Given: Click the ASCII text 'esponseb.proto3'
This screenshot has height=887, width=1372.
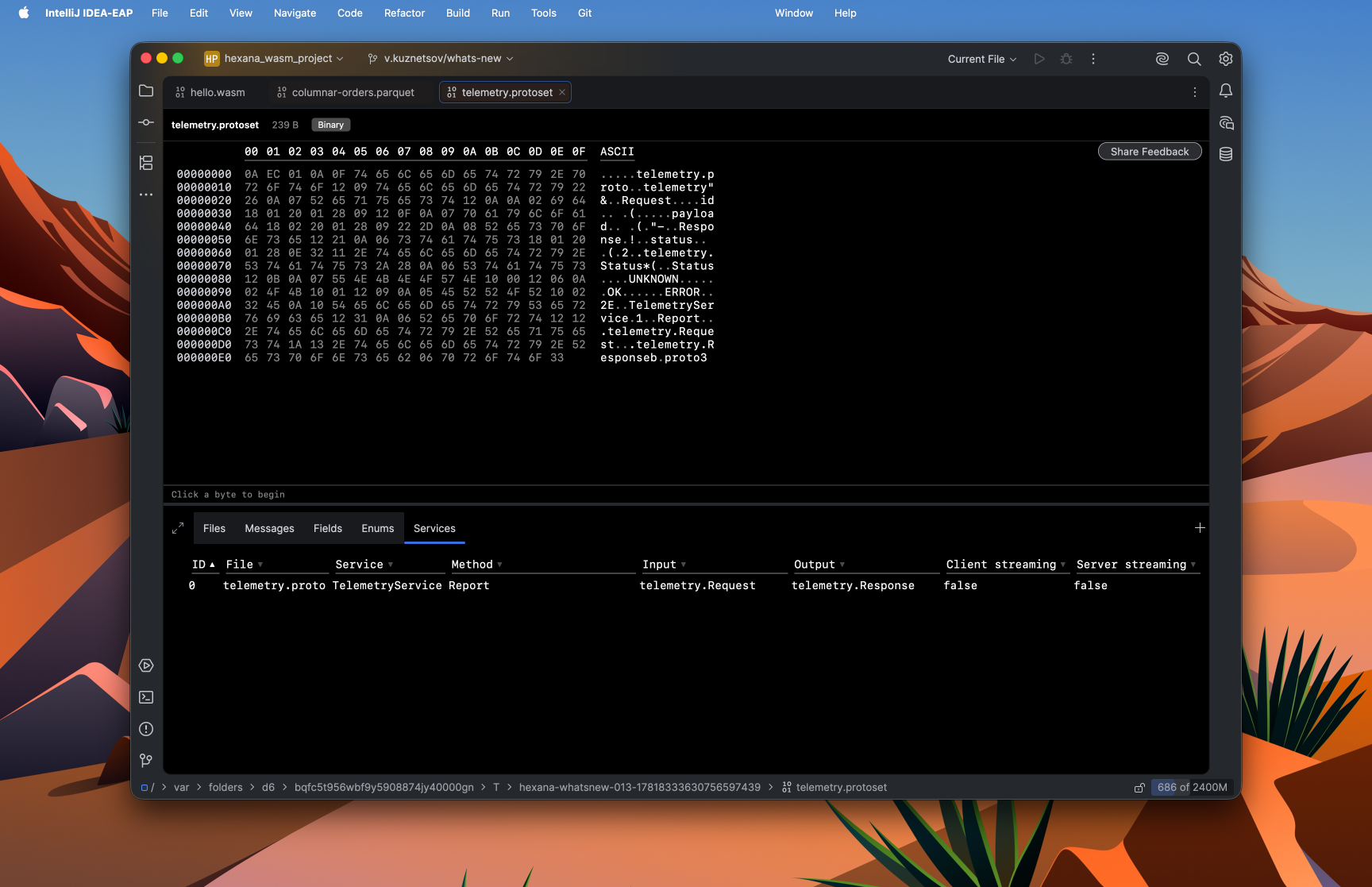Looking at the screenshot, I should tap(653, 358).
